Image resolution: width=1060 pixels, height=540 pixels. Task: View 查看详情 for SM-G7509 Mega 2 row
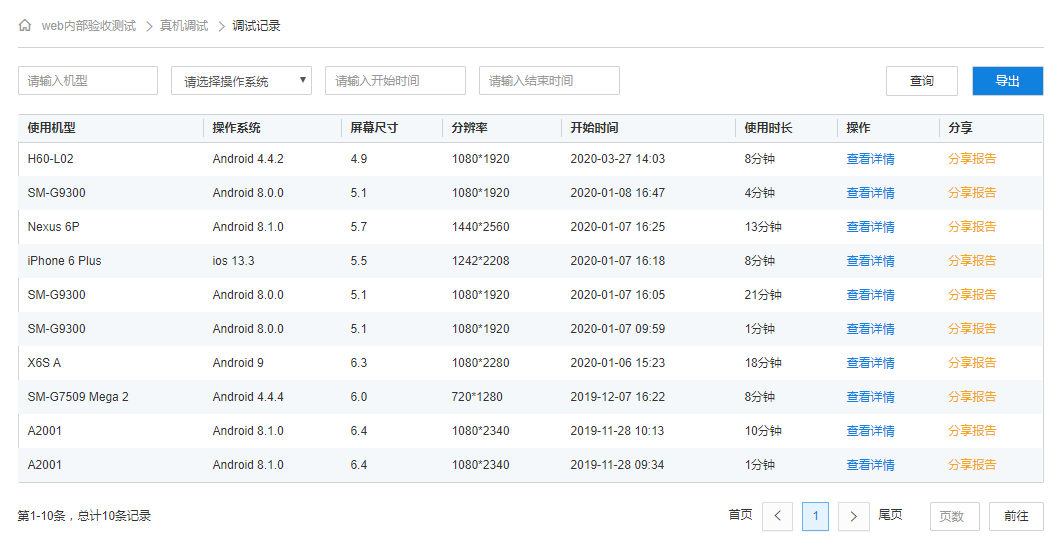coord(870,397)
